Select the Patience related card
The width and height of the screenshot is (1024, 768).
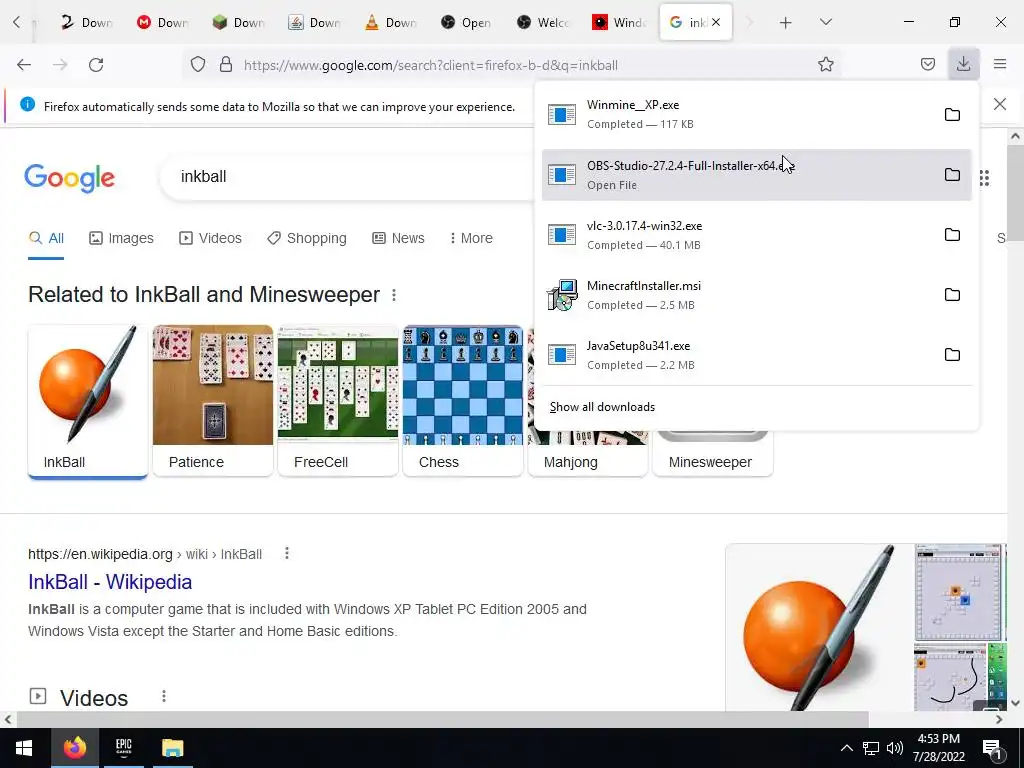point(213,401)
